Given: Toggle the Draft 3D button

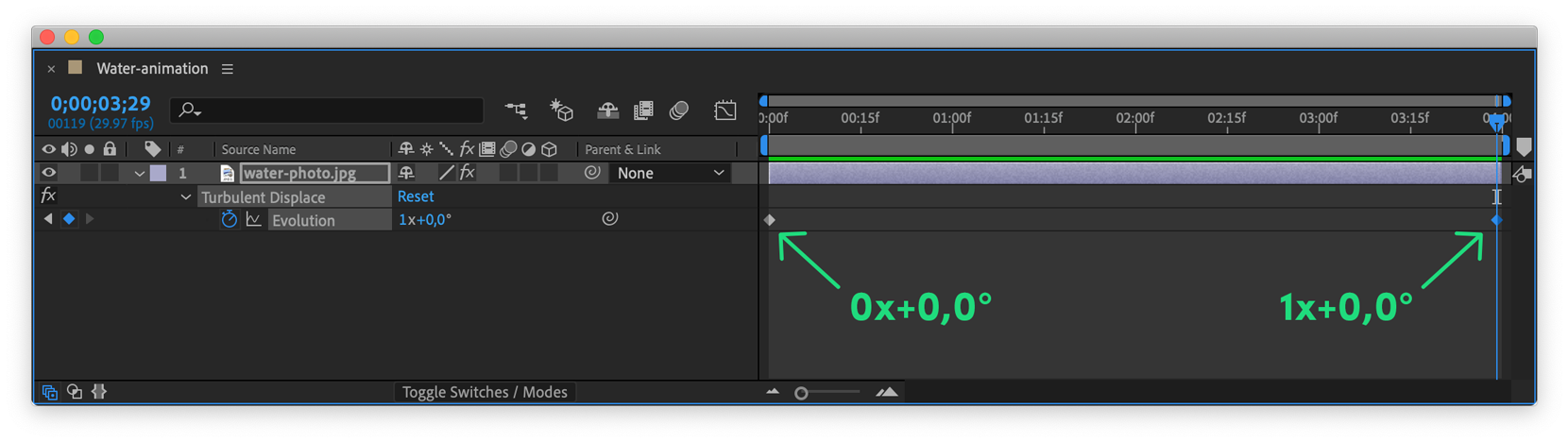Looking at the screenshot, I should [x=562, y=110].
